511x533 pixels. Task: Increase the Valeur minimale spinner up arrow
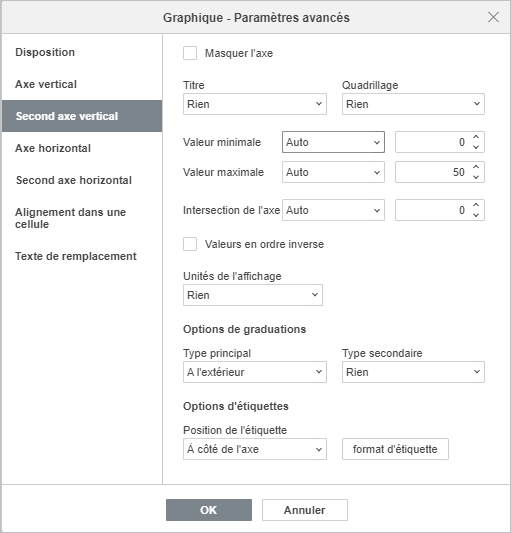tap(476, 137)
